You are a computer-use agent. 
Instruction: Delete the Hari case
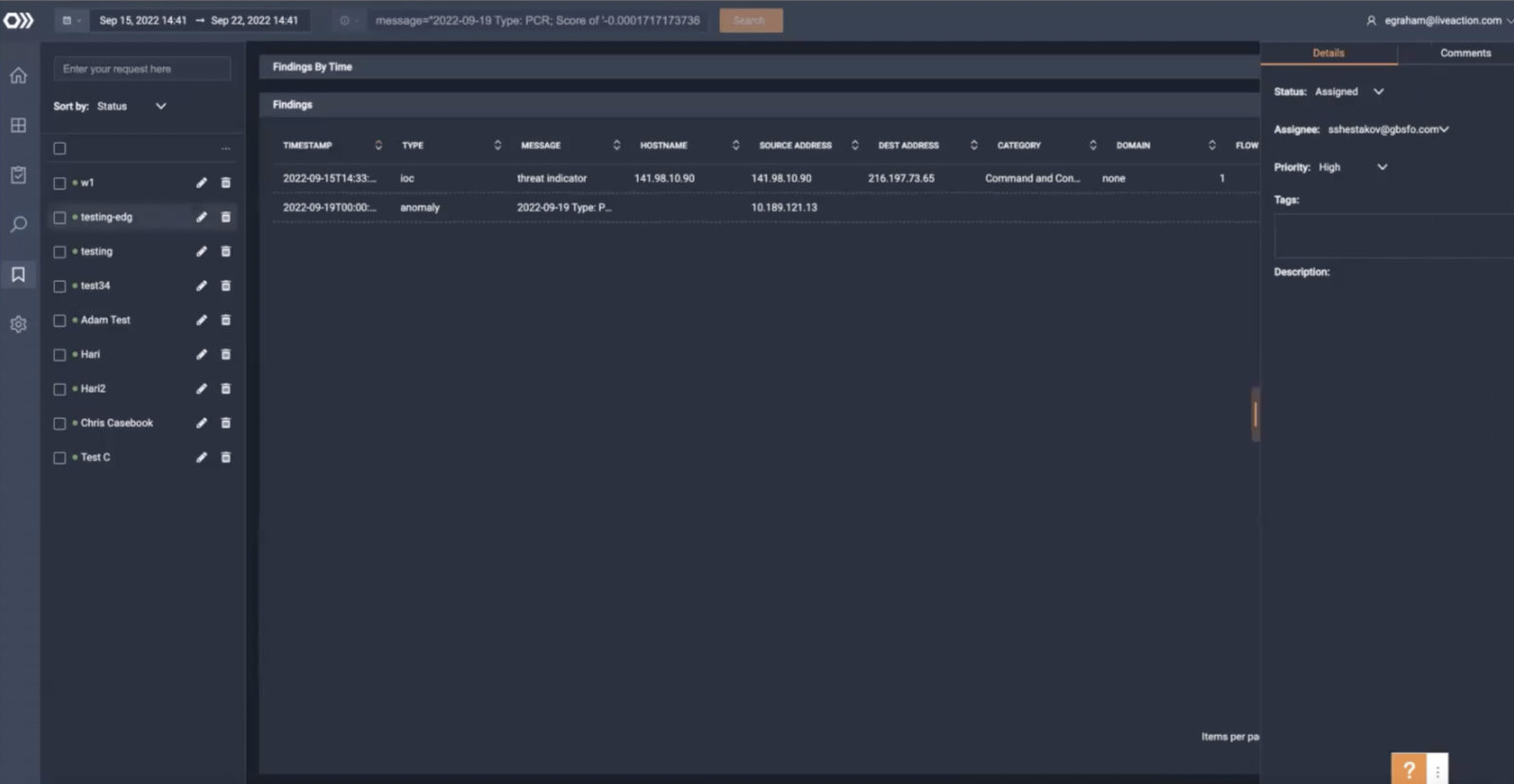coord(226,354)
